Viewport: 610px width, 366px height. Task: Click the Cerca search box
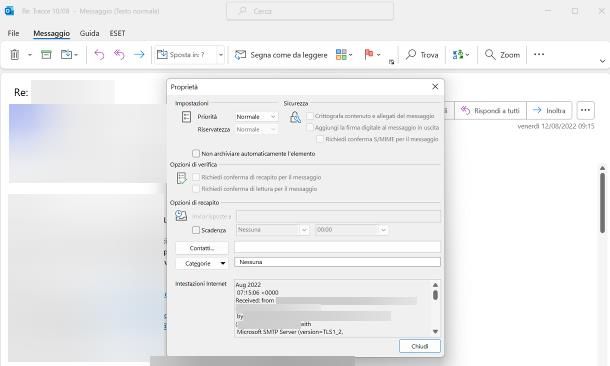point(310,11)
